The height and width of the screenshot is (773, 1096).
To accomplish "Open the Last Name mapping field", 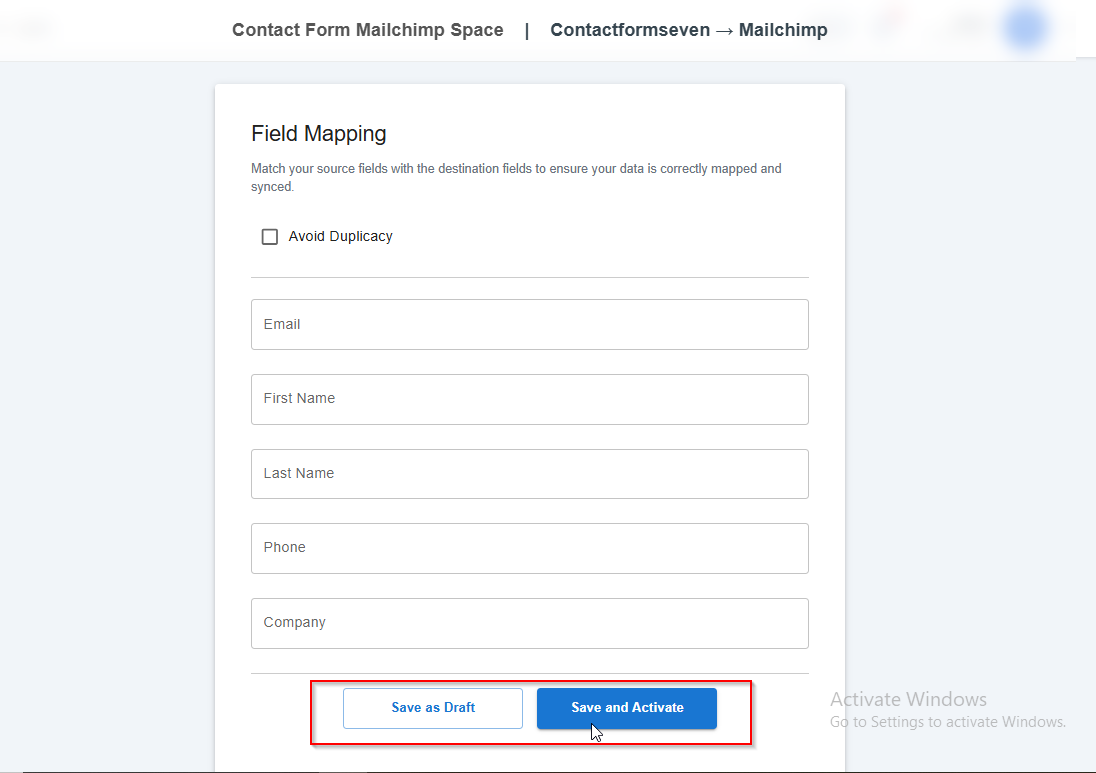I will (529, 474).
